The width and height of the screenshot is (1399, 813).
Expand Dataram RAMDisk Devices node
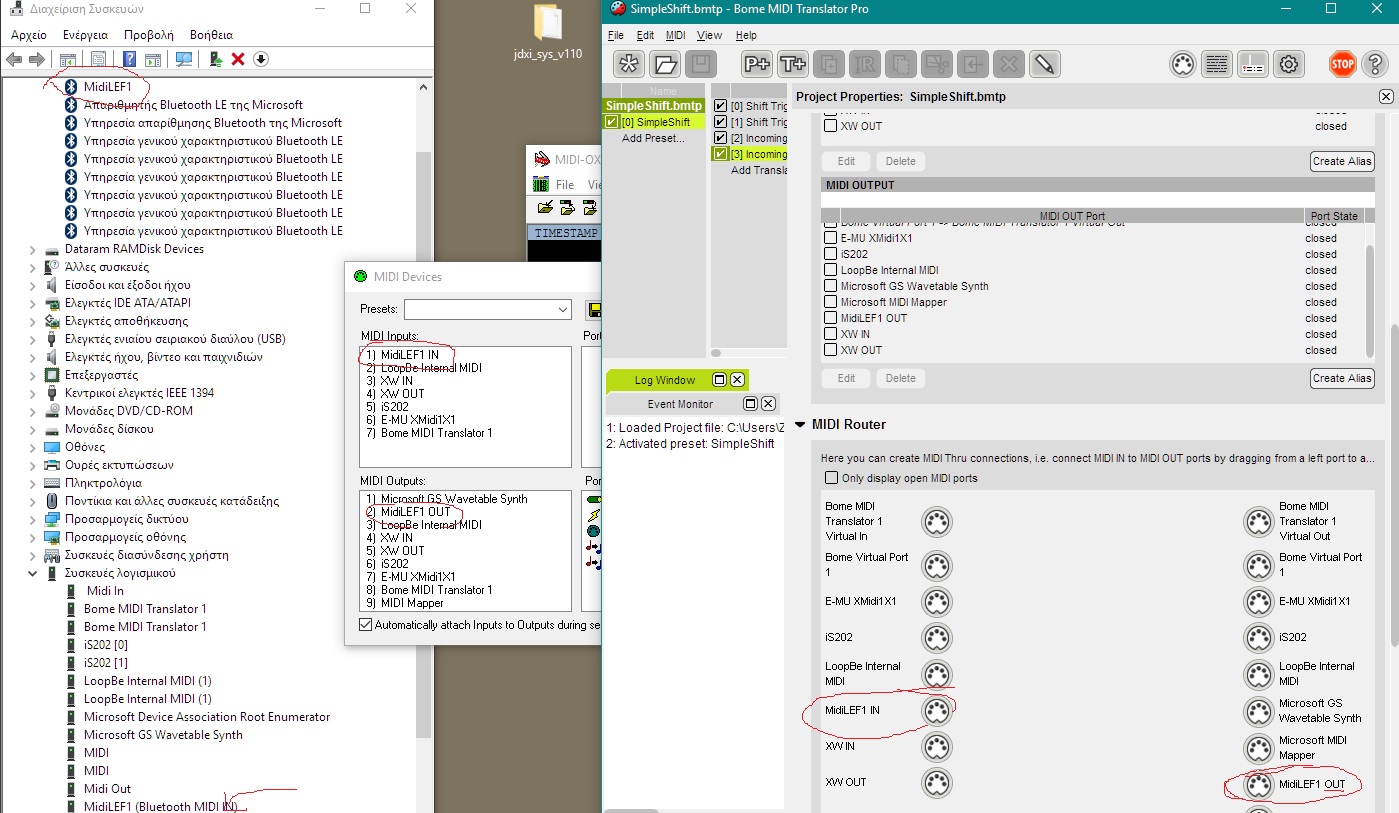tap(32, 249)
